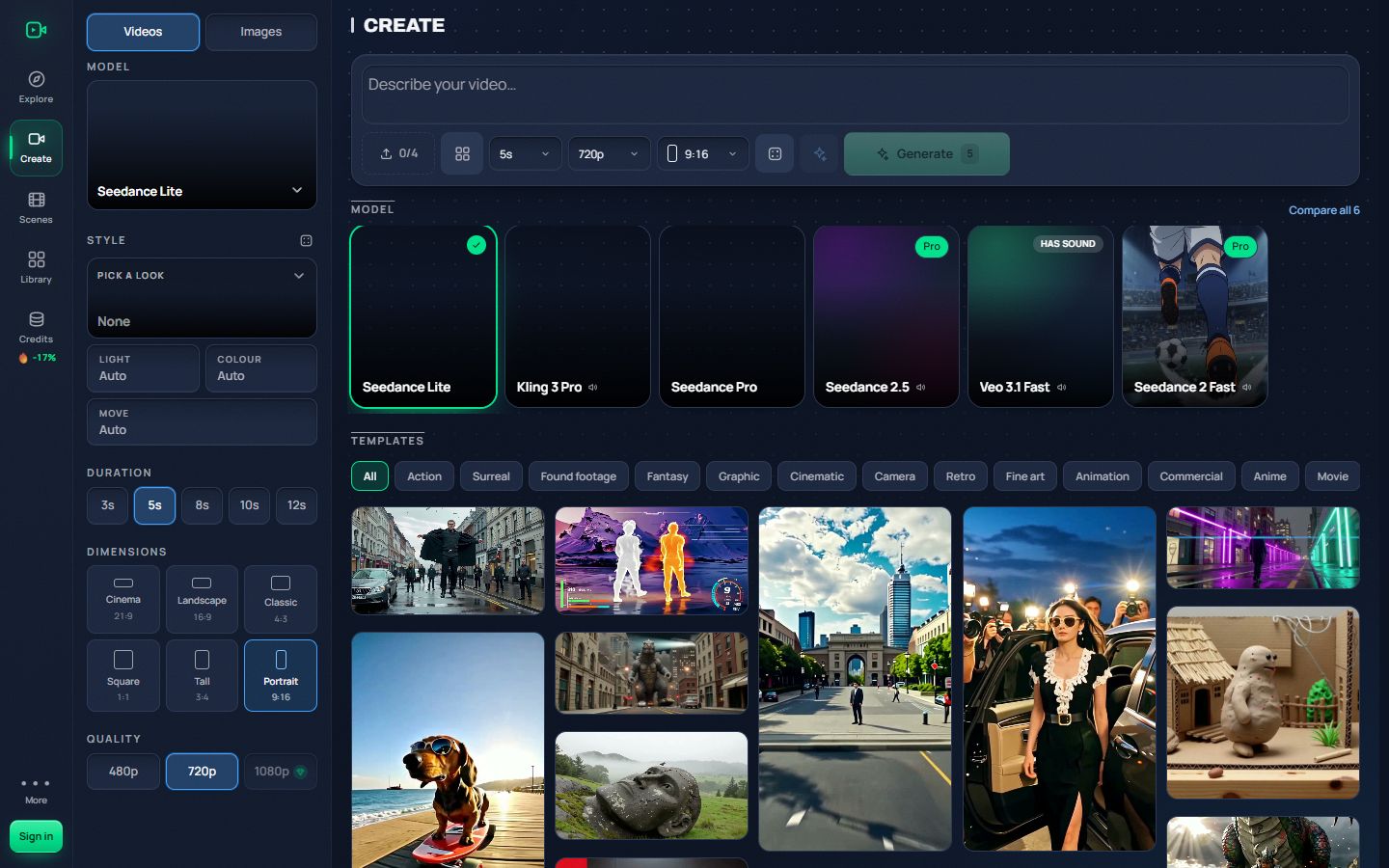Select 1080p quality option

(281, 772)
